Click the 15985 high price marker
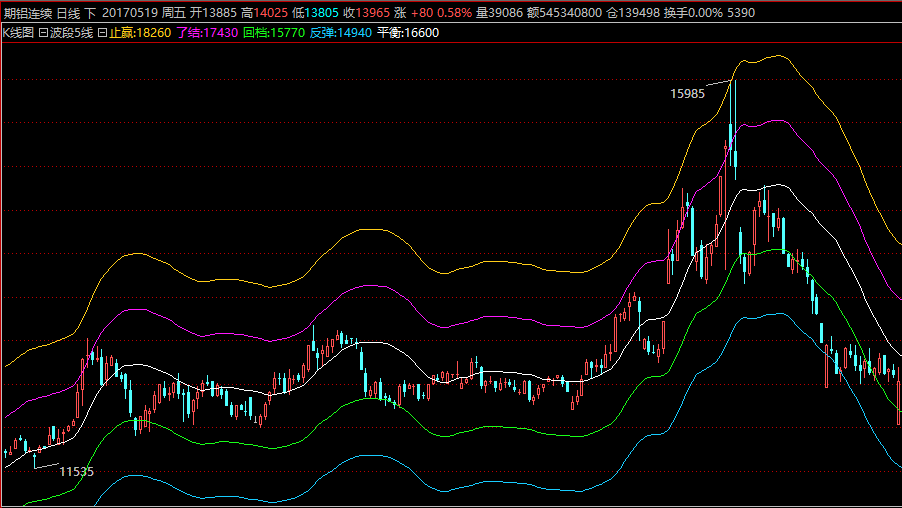 point(687,94)
